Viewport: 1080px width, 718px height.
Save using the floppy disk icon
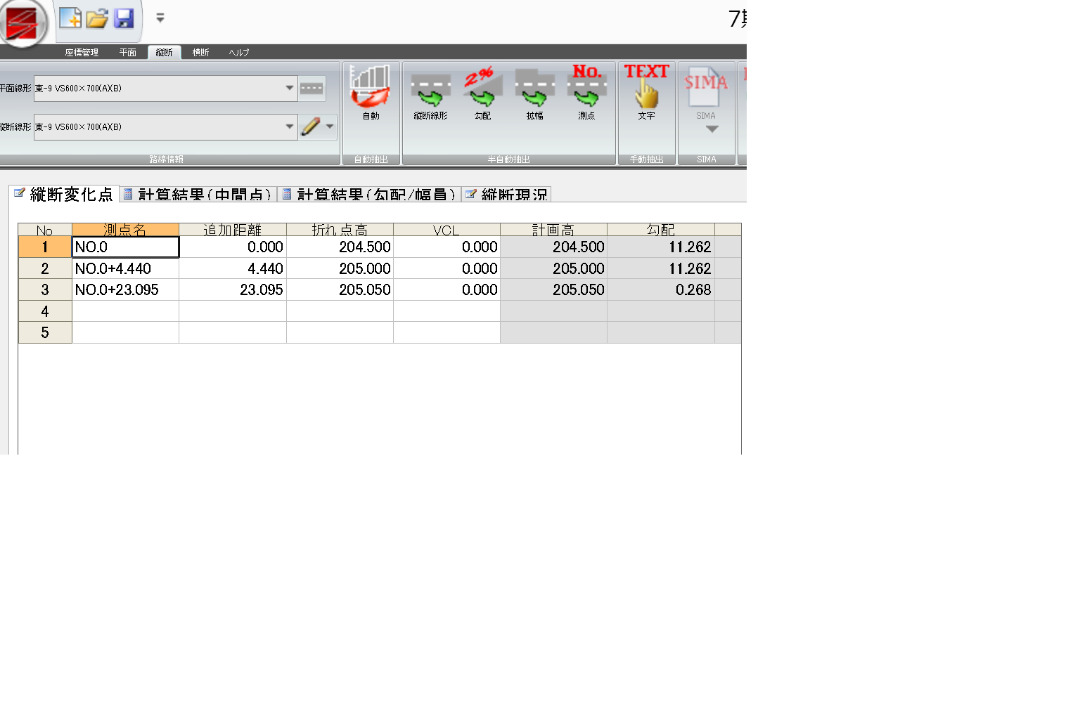[x=124, y=18]
